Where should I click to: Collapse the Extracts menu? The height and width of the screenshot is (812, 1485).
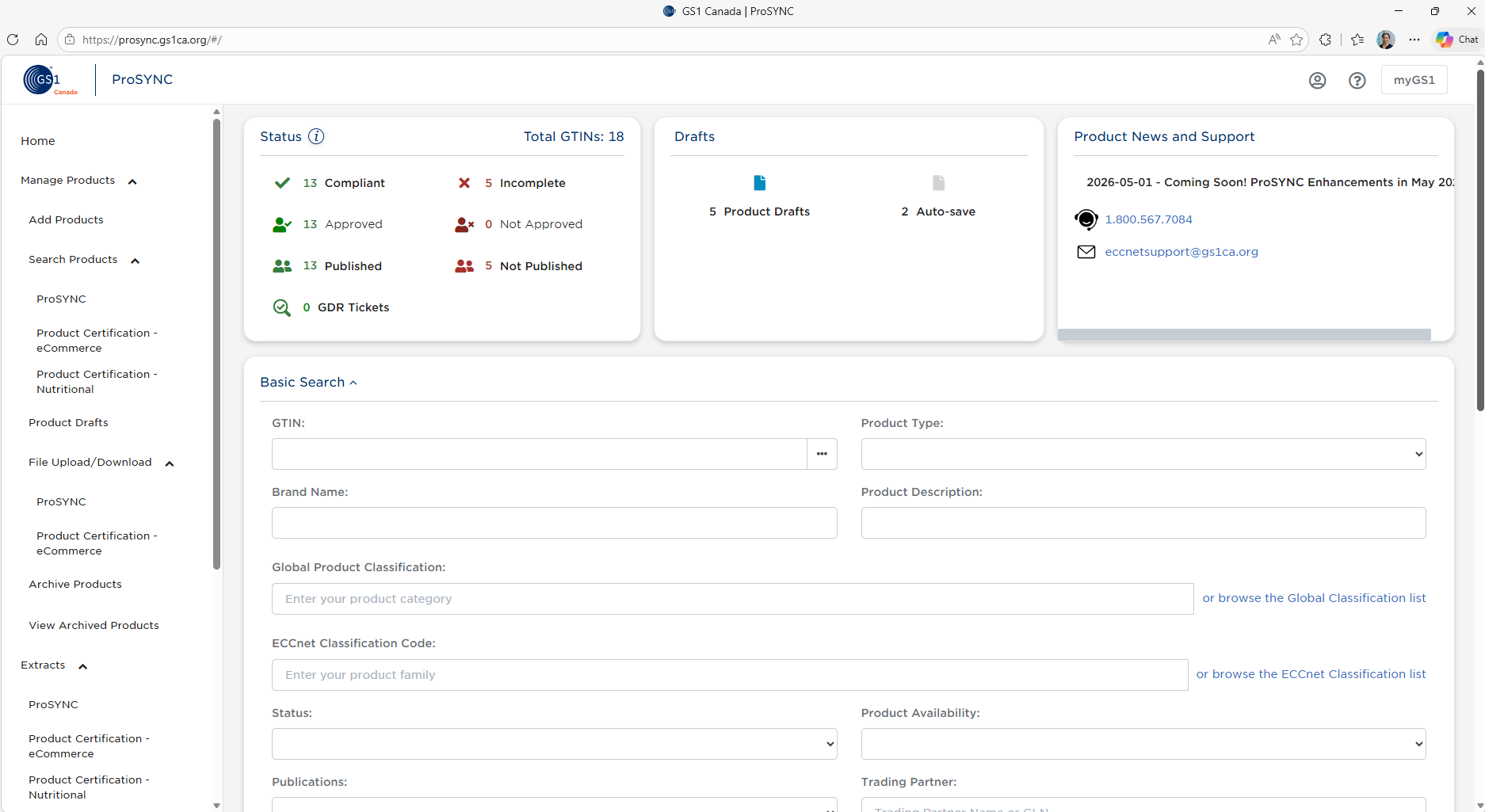click(x=82, y=666)
